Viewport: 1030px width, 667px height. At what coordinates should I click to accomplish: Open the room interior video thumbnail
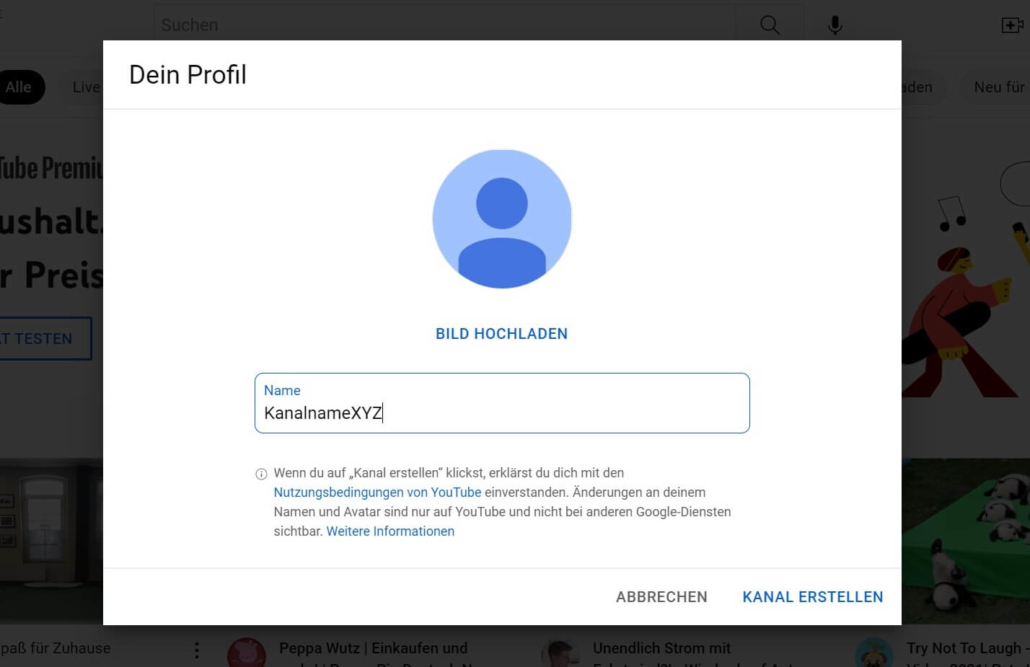click(x=51, y=541)
